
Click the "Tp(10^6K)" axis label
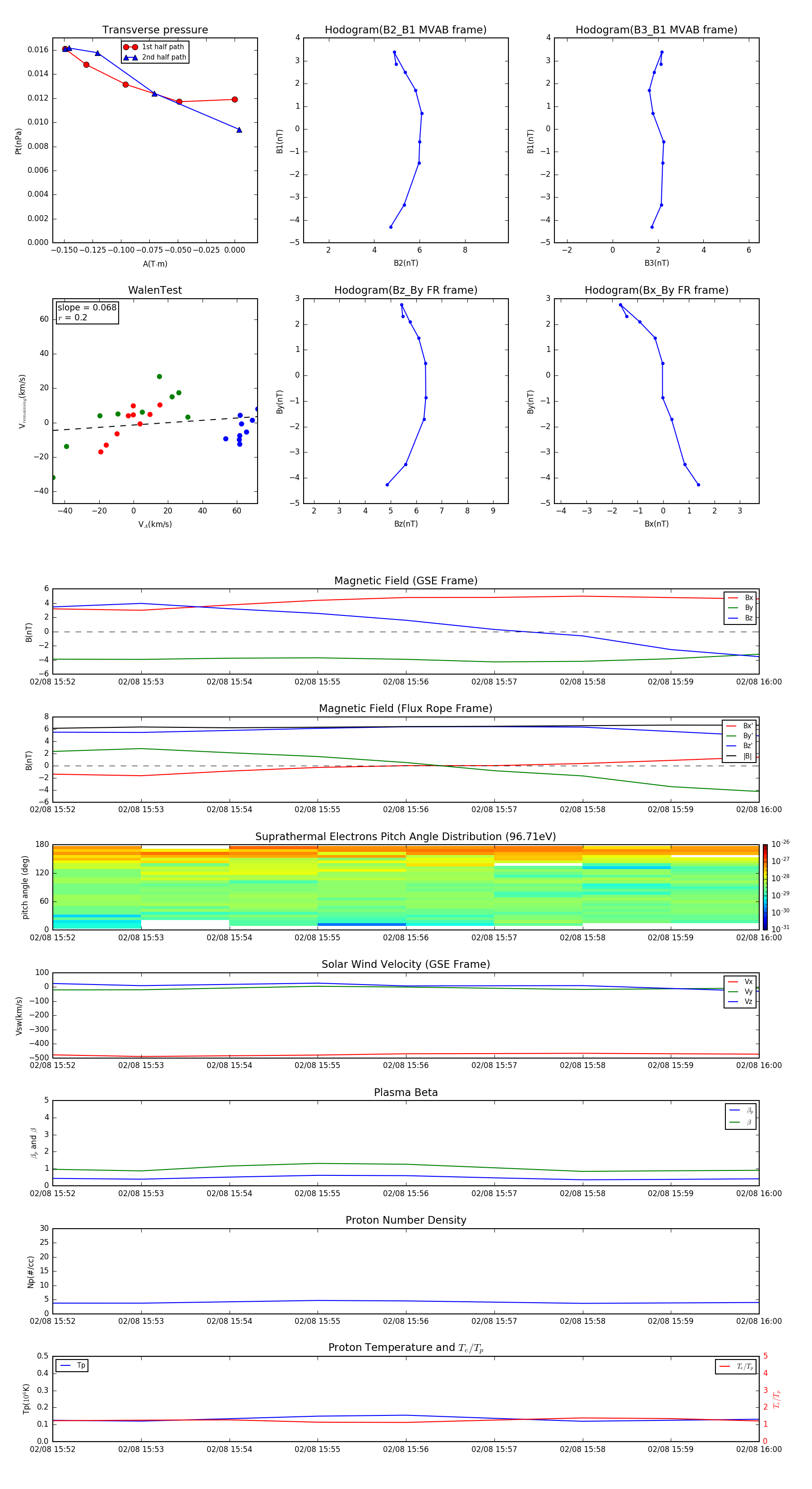(x=26, y=1399)
